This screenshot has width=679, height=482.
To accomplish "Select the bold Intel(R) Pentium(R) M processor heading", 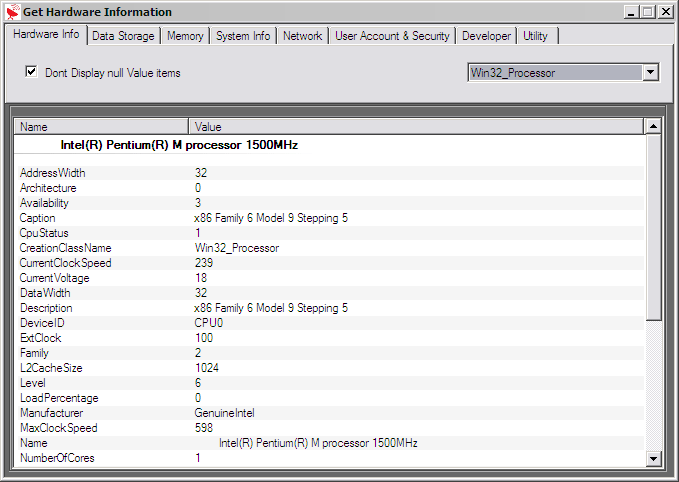I will coord(179,145).
